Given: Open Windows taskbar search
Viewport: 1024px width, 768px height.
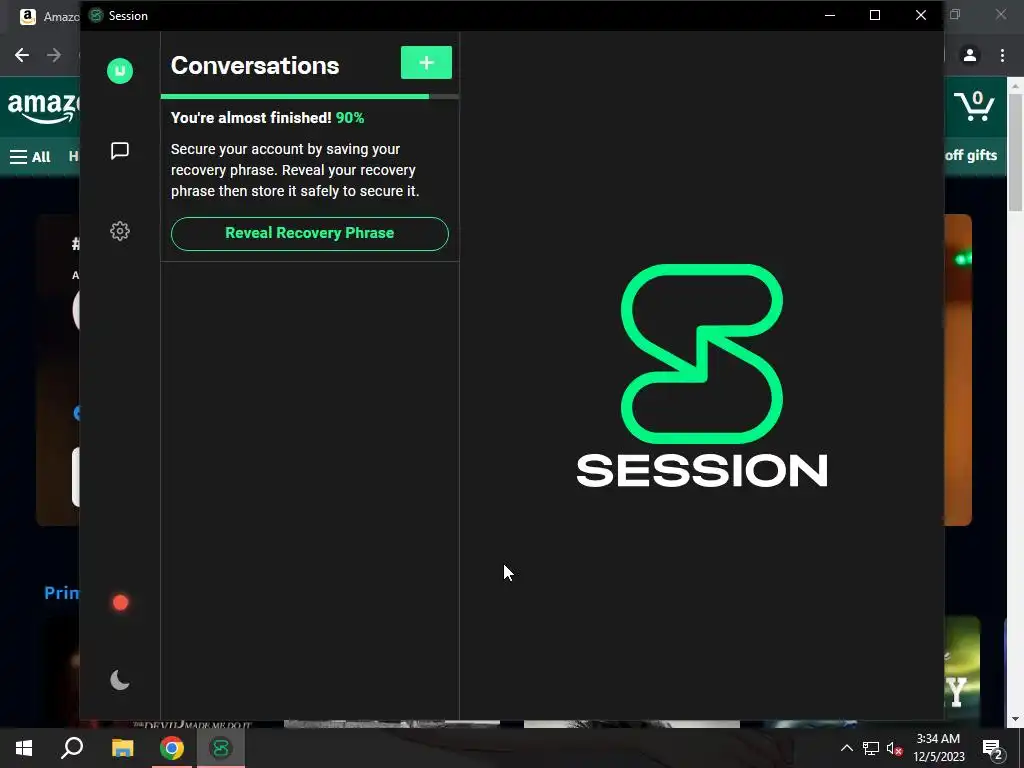Looking at the screenshot, I should click(72, 748).
